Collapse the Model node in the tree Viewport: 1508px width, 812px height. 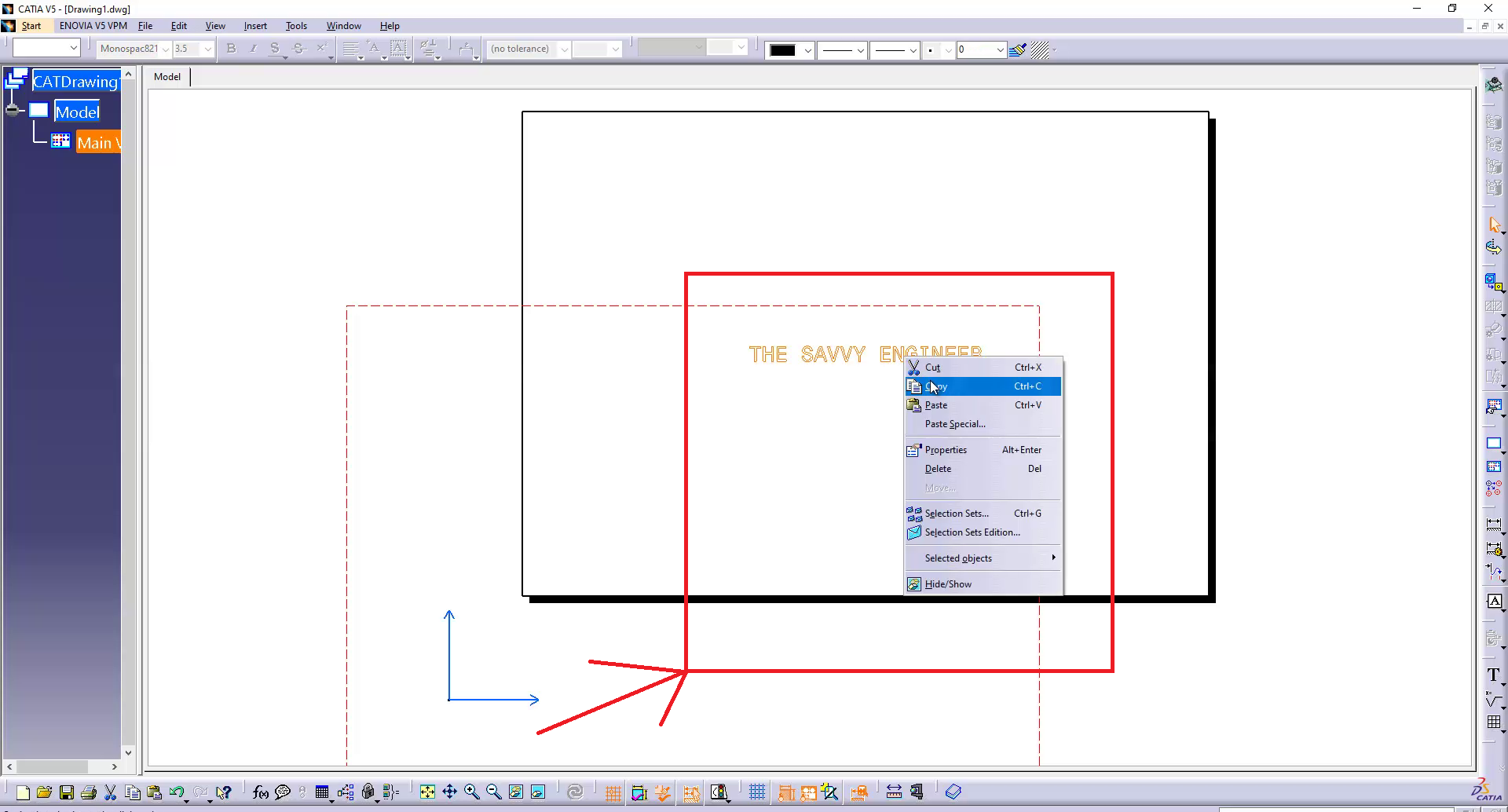coord(13,111)
